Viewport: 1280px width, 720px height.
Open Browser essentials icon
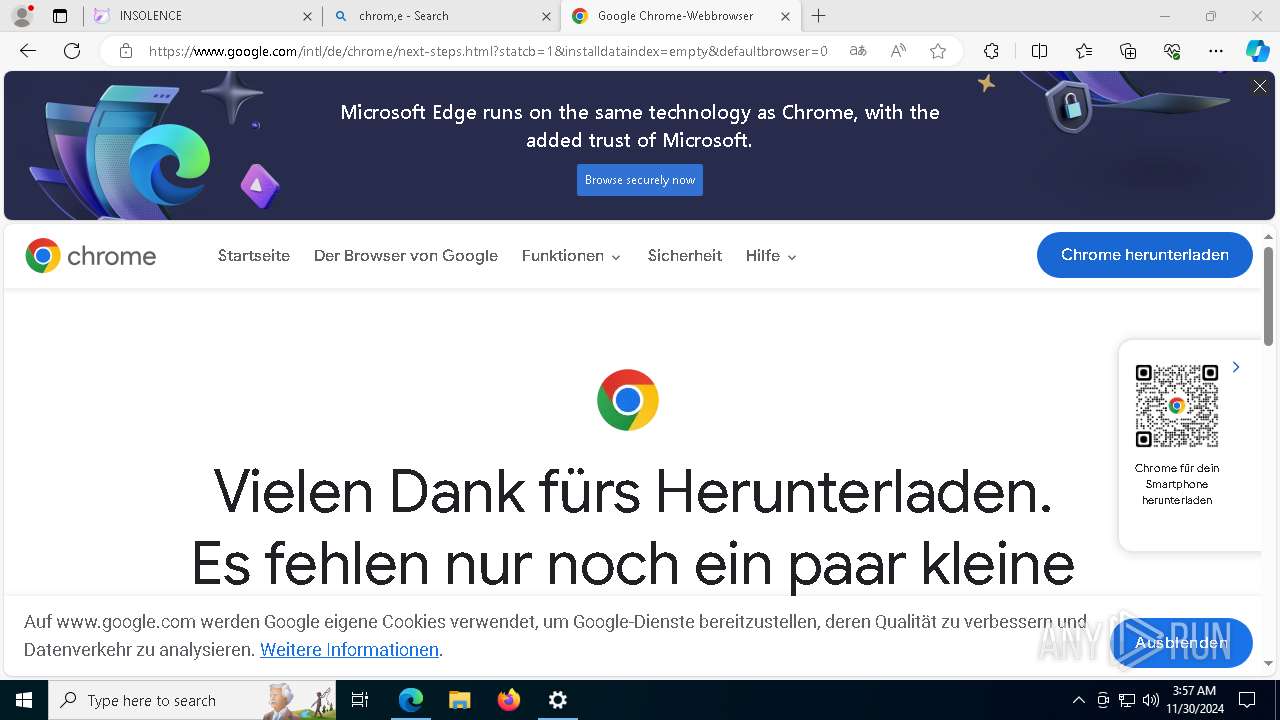pyautogui.click(x=1172, y=51)
